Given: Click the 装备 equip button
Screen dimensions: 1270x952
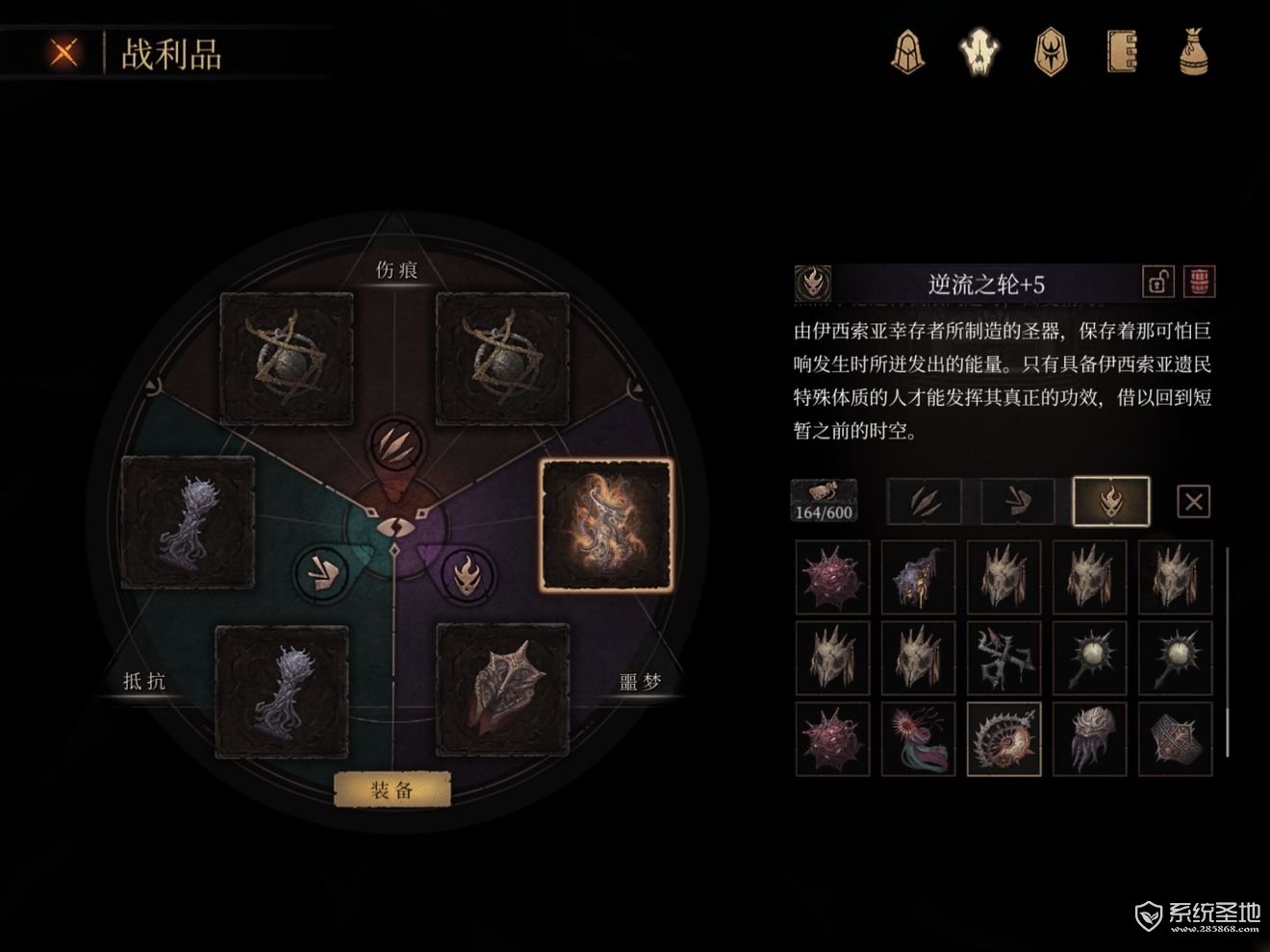Looking at the screenshot, I should click(392, 790).
